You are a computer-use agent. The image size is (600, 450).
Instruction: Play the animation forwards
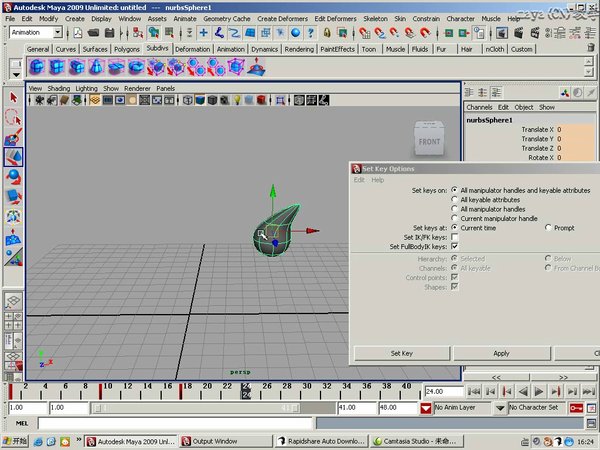538,392
